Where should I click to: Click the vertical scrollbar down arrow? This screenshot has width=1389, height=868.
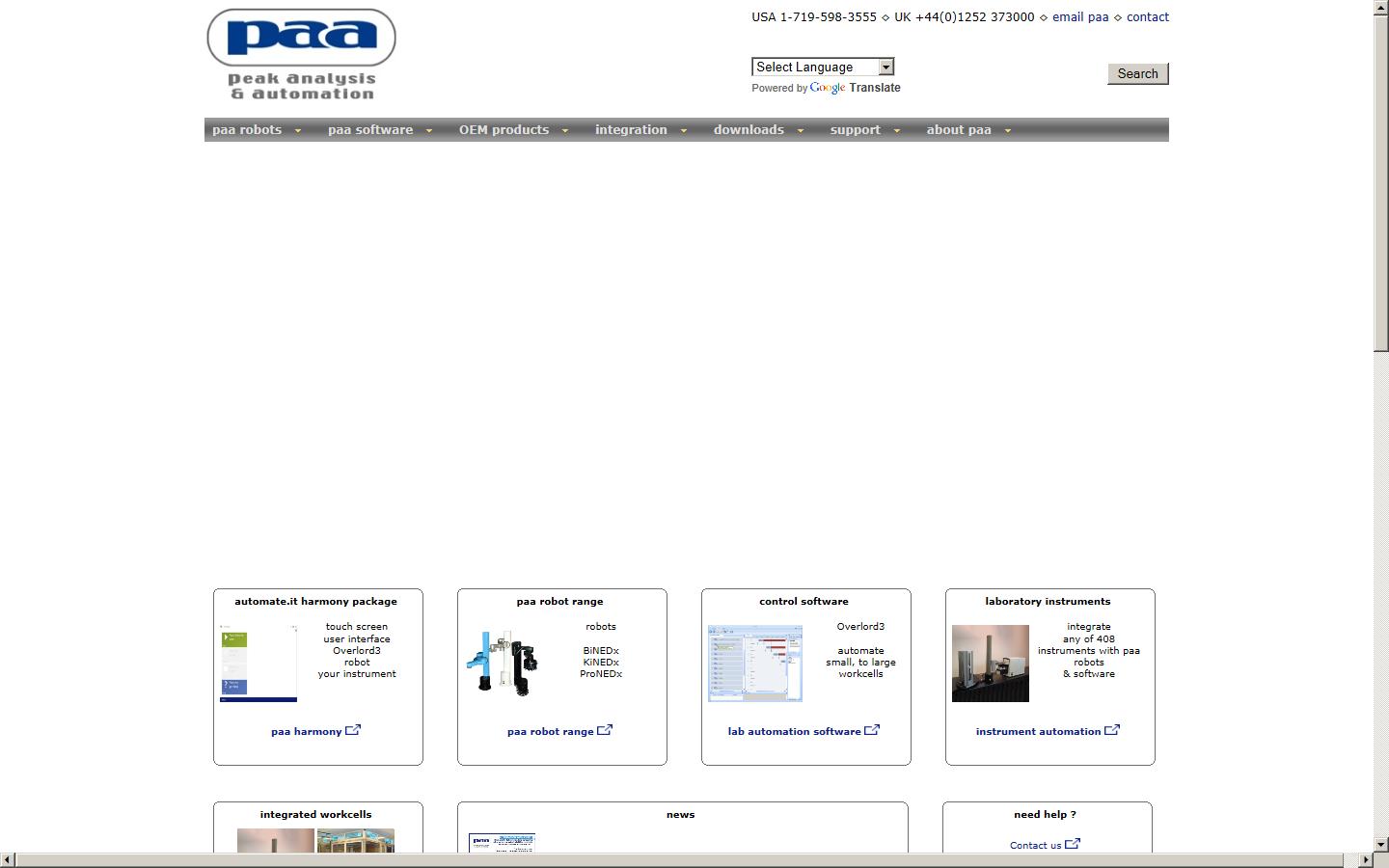pos(1380,845)
